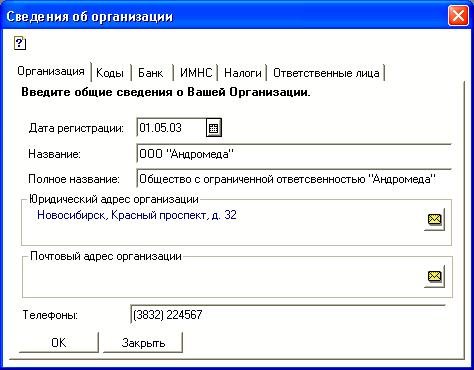The width and height of the screenshot is (474, 370).
Task: Click the heading Введите общие сведения
Action: 166,92
